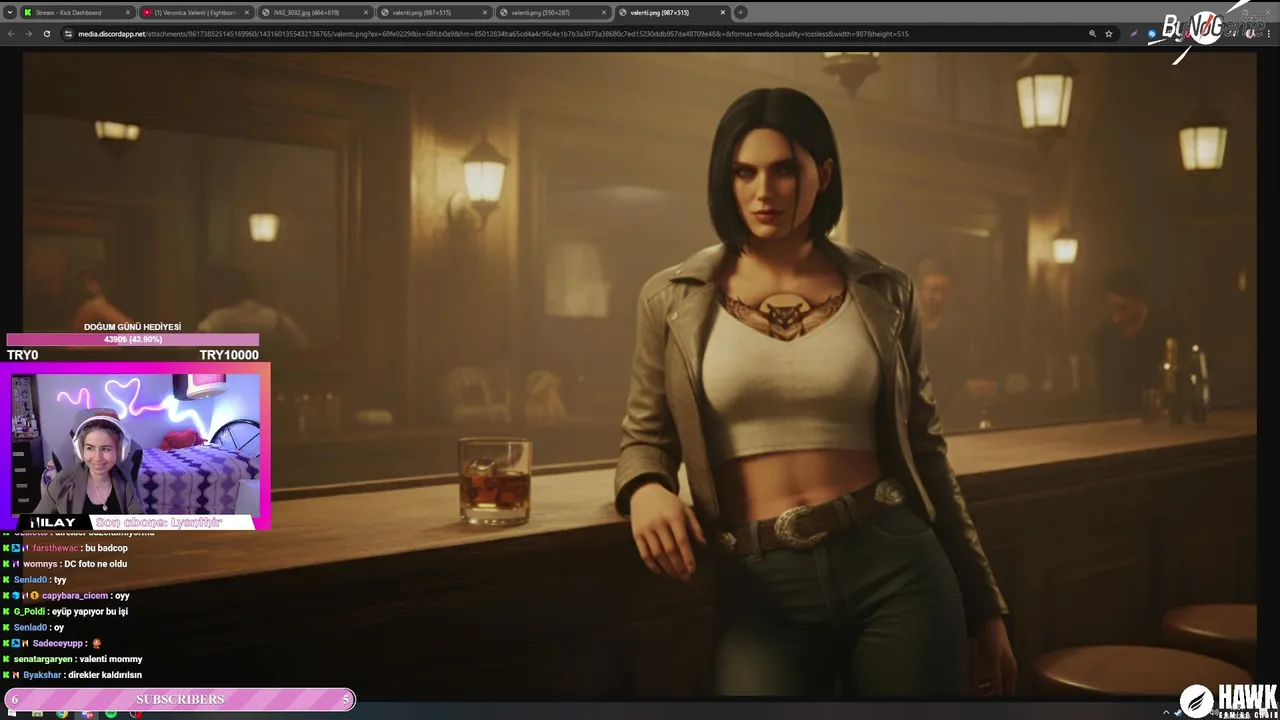Go forward to the next page
The image size is (1280, 720).
tap(28, 34)
